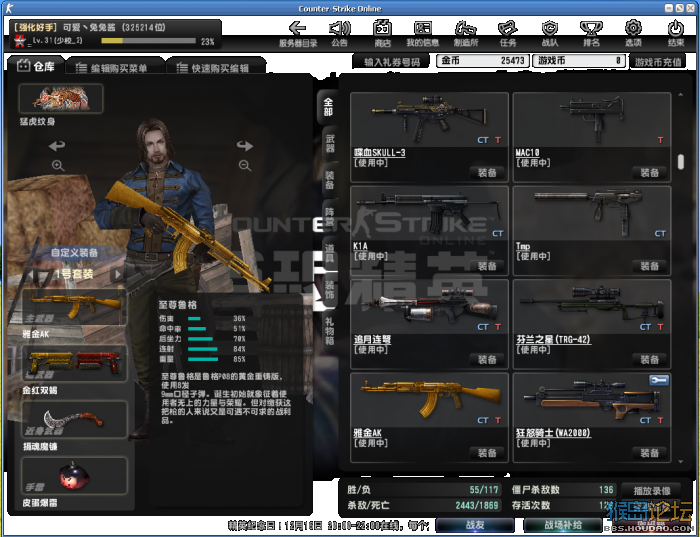Viewport: 700px width, 537px height.
Task: Click the 喋血SKULL-3 weapon image
Action: [x=429, y=118]
